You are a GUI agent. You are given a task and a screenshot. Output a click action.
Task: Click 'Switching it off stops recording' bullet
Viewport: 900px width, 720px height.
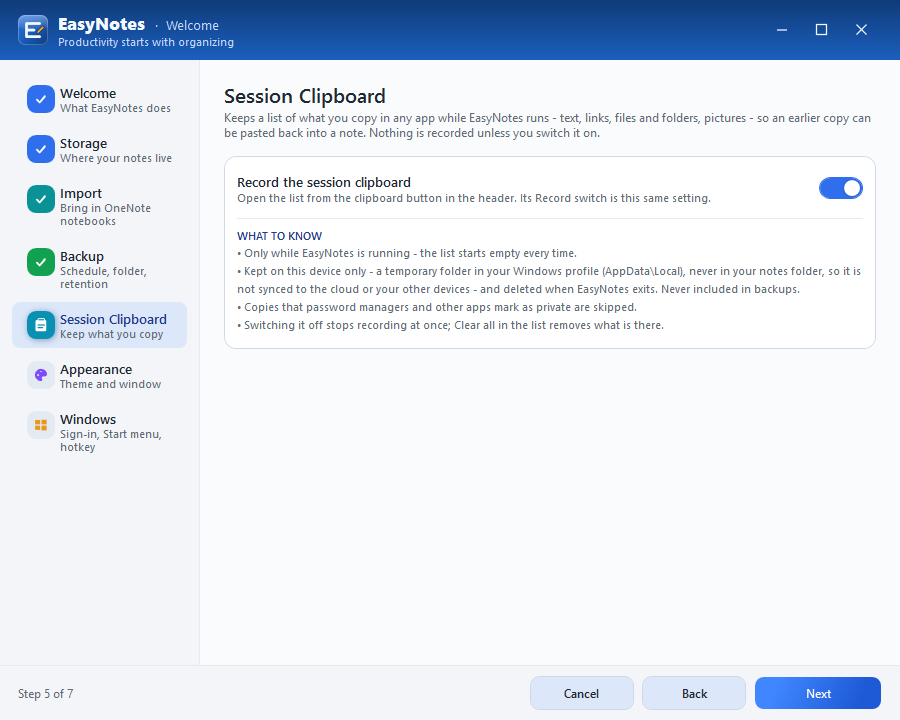click(451, 325)
